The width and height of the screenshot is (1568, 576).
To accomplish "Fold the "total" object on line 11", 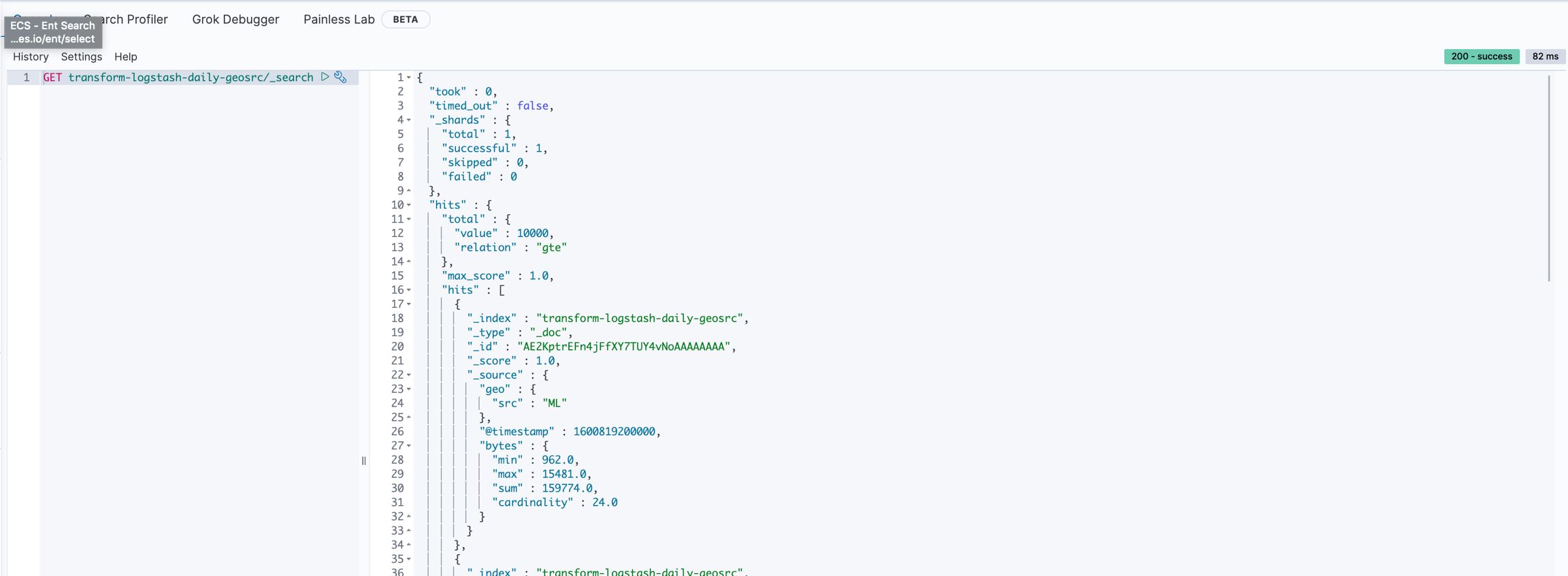I will pos(409,219).
